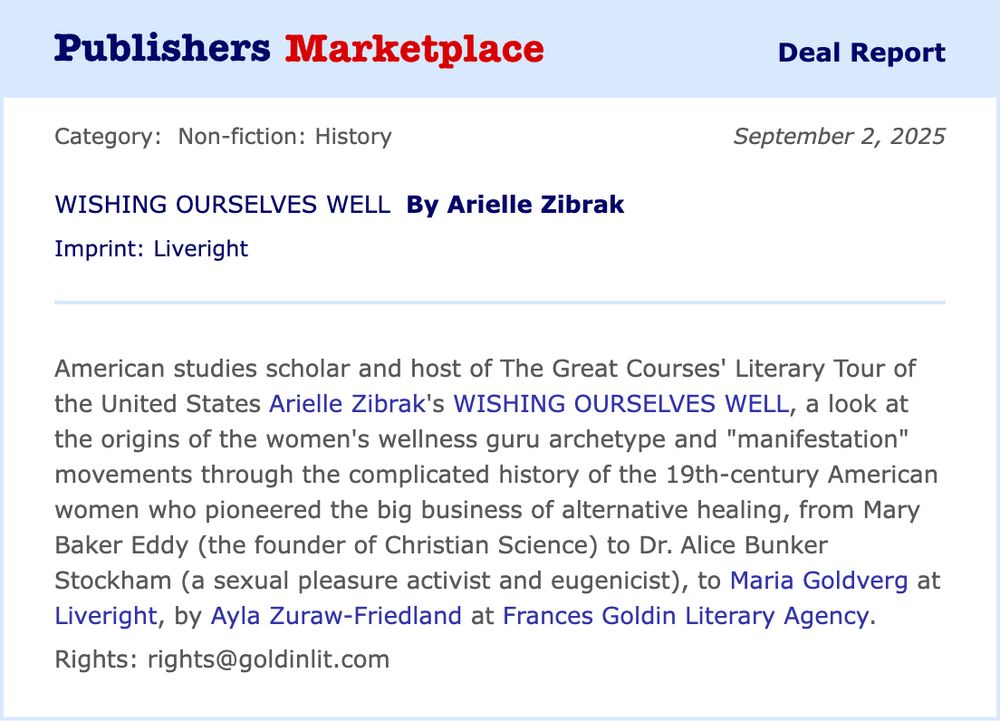Click the By Arielle Zibrak byline
The height and width of the screenshot is (721, 1000).
(515, 205)
